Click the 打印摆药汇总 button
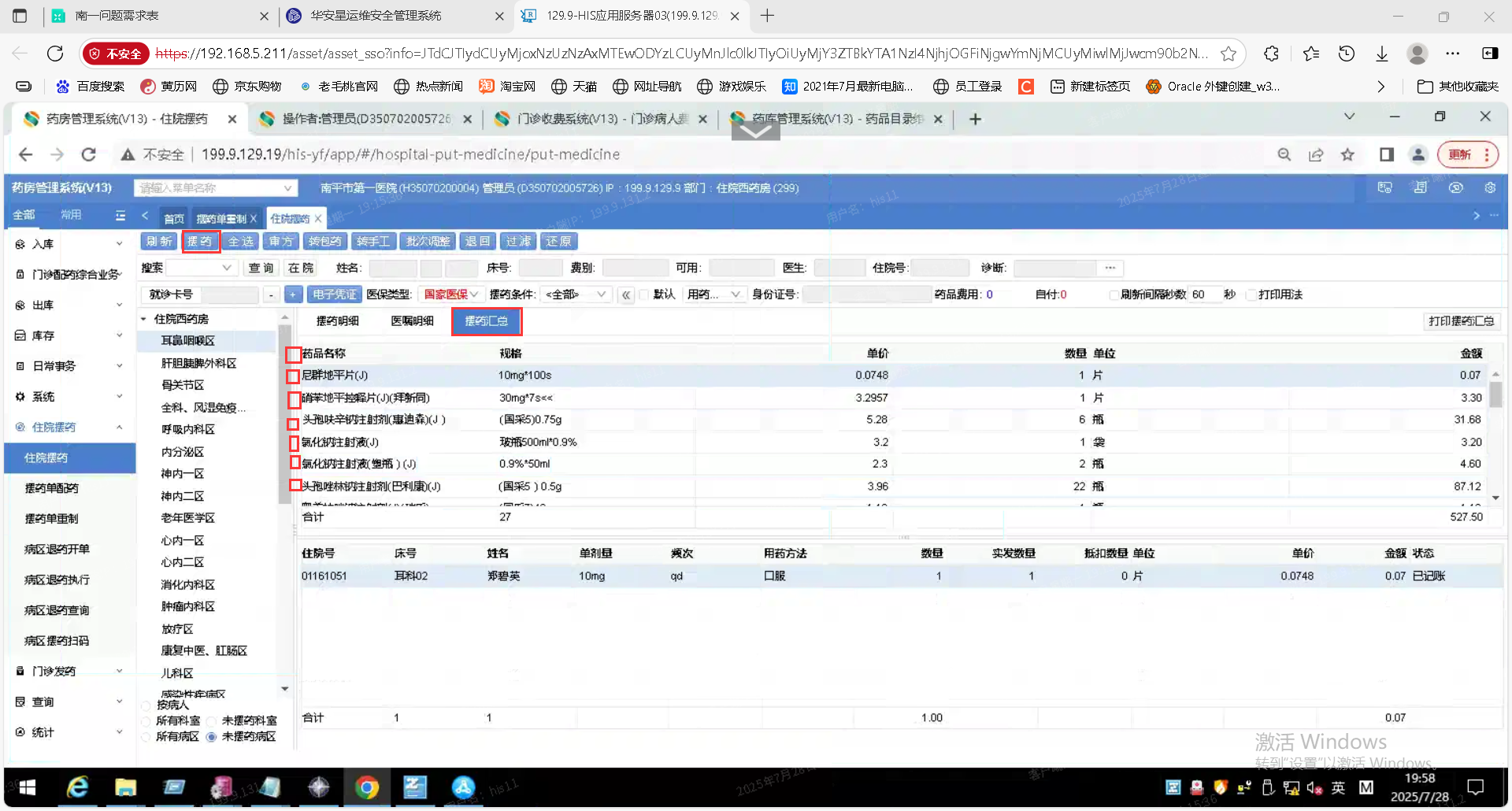Screen dimensions: 1512x811 coord(1462,320)
